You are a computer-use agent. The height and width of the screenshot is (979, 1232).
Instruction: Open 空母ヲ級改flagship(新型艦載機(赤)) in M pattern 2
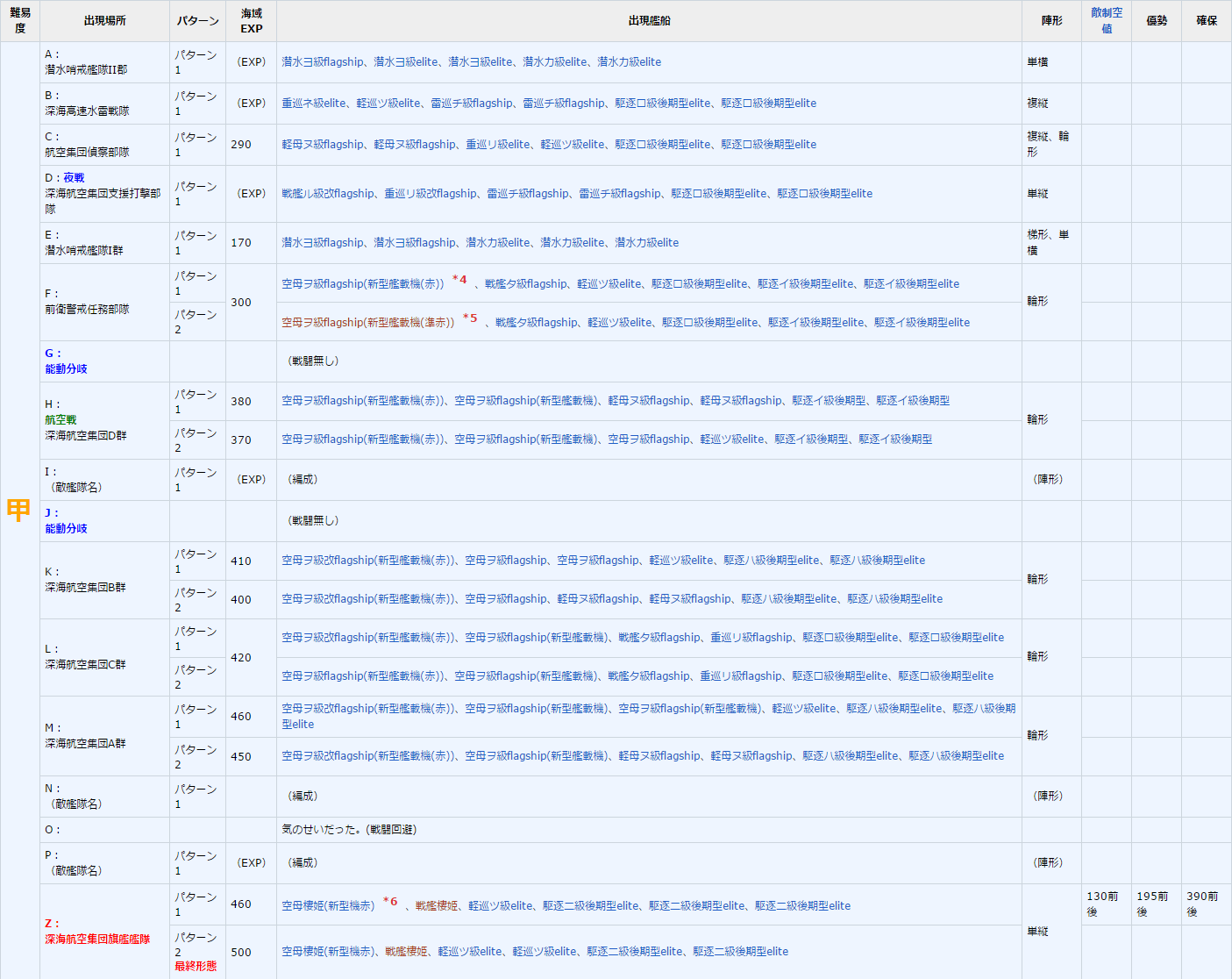tap(368, 756)
